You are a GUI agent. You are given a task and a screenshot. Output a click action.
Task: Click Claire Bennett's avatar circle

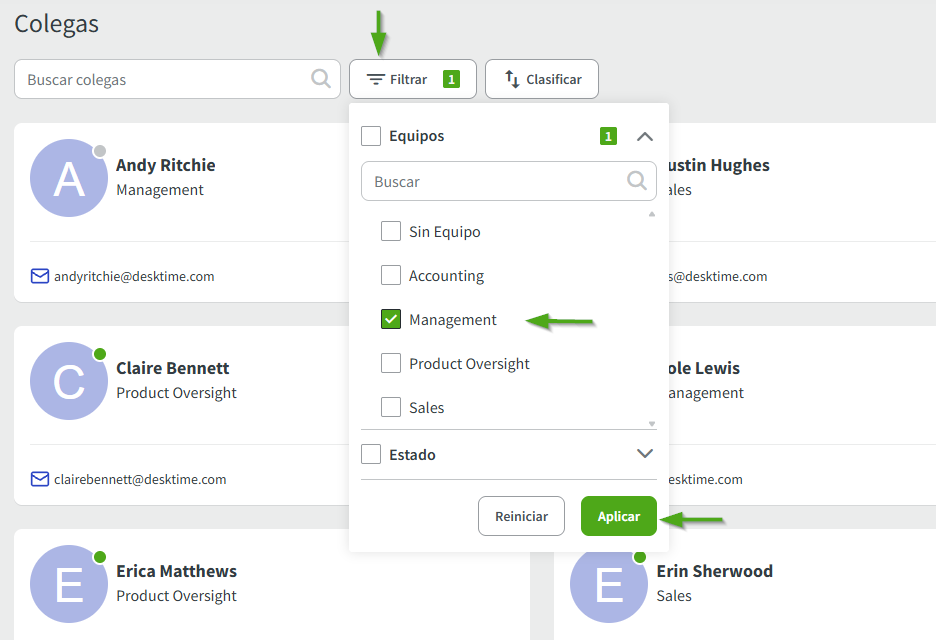(69, 381)
